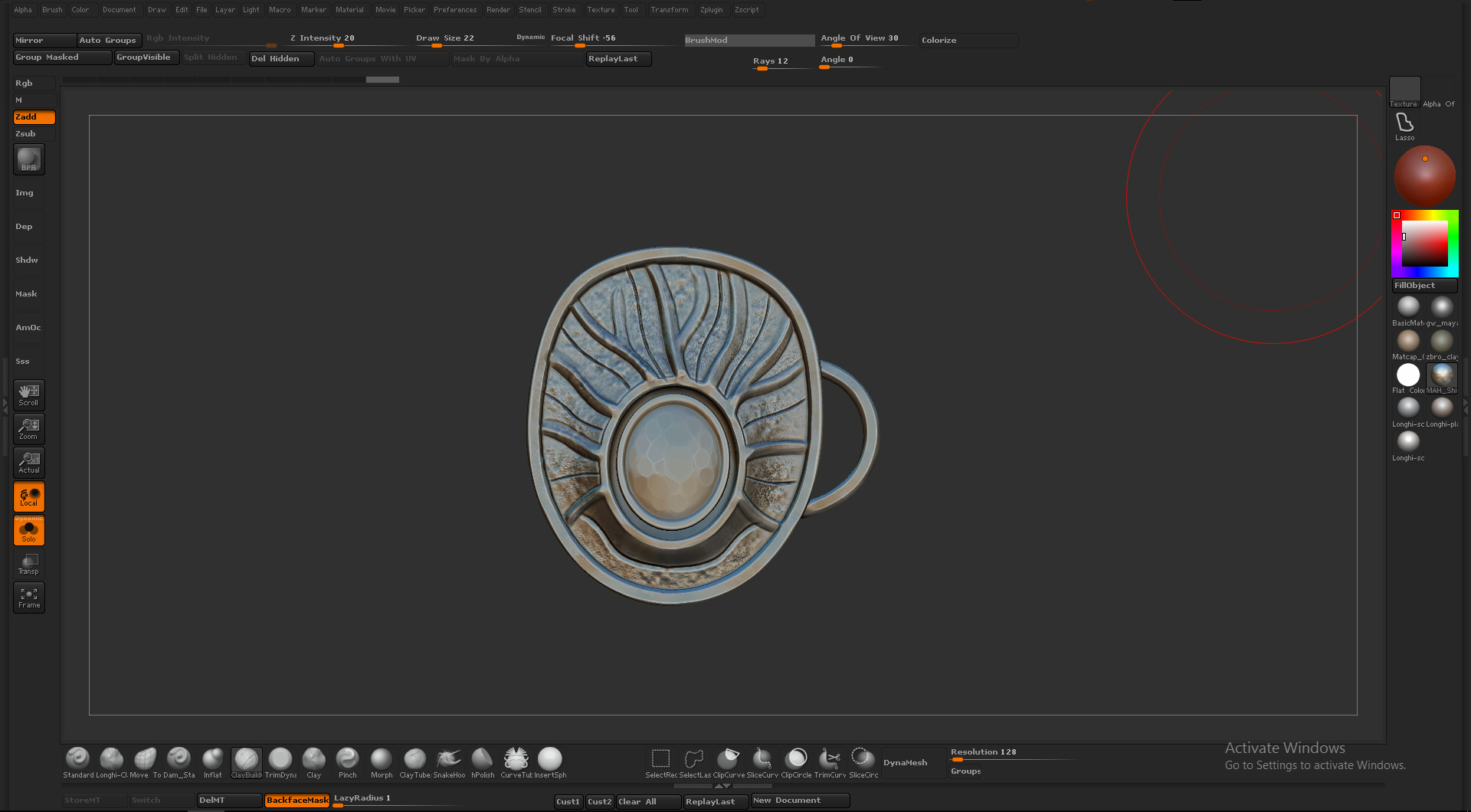Select the Flat Color material
Image resolution: width=1471 pixels, height=812 pixels.
1408,378
